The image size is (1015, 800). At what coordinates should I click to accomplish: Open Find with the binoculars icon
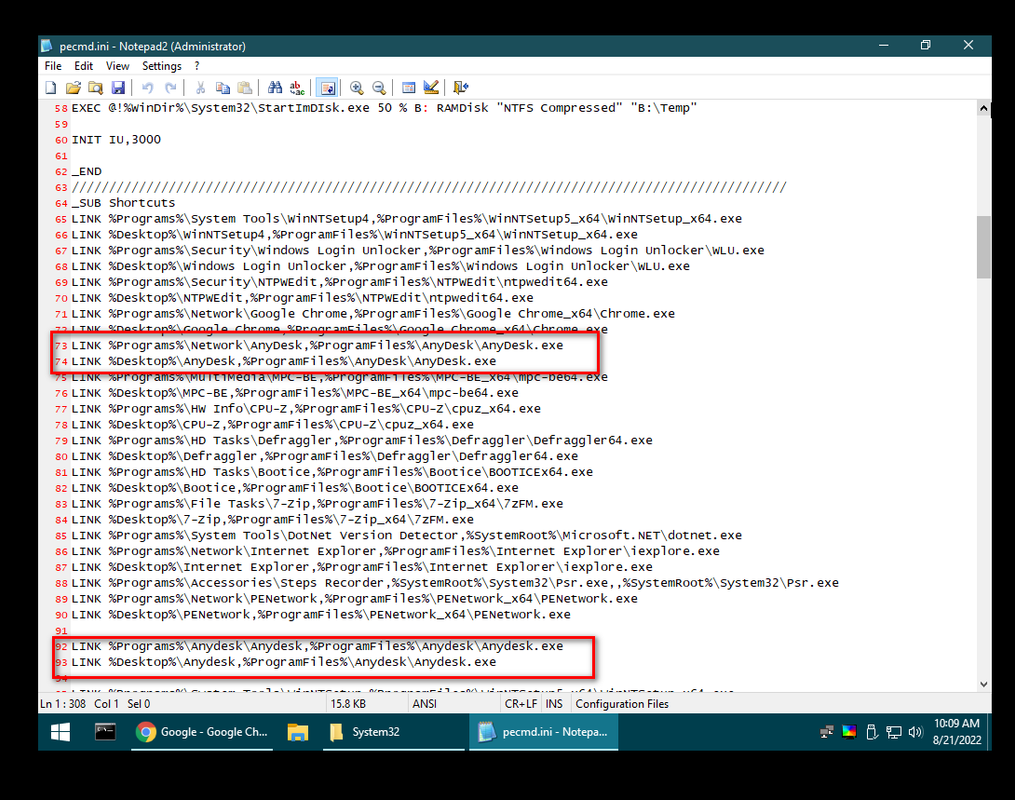[274, 87]
